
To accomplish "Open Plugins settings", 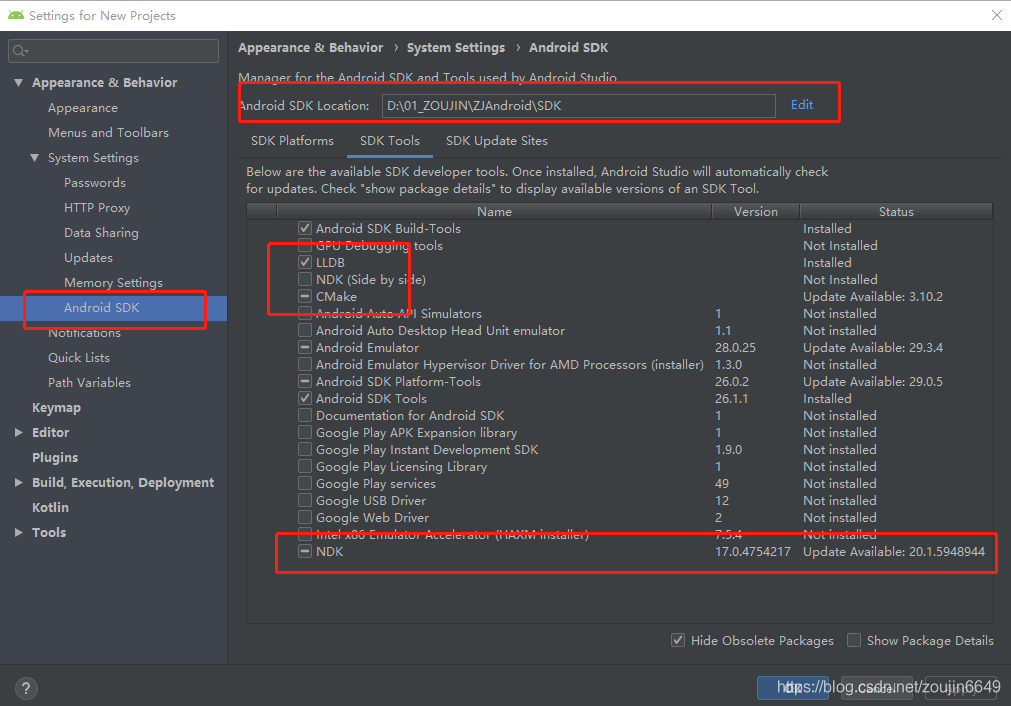I will click(55, 458).
